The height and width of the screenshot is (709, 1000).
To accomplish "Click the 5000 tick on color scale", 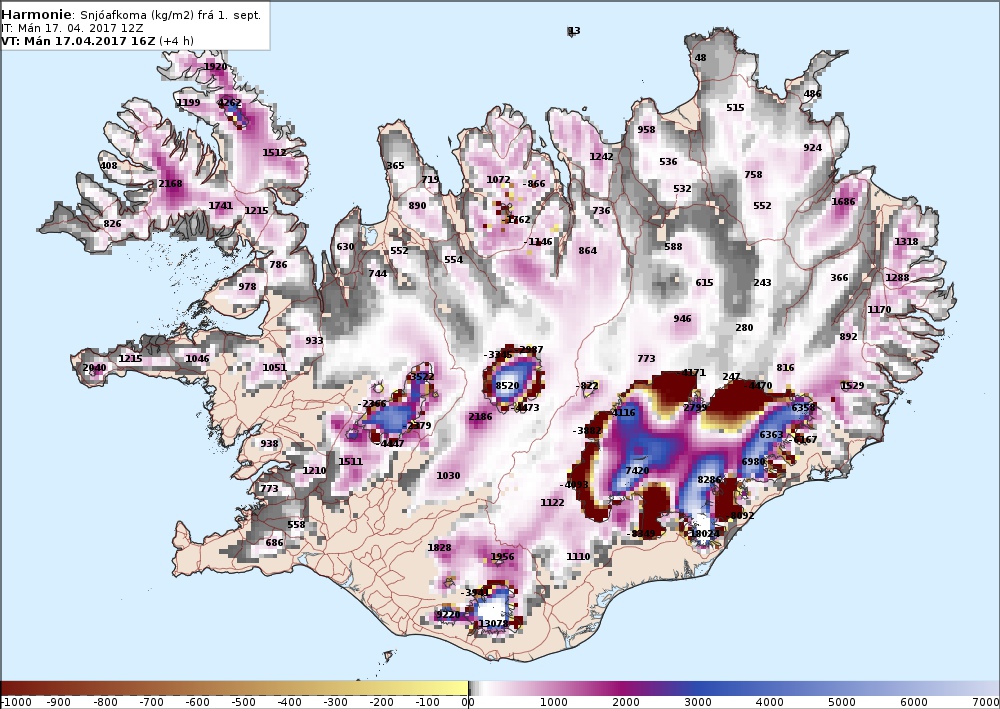I will (x=841, y=702).
